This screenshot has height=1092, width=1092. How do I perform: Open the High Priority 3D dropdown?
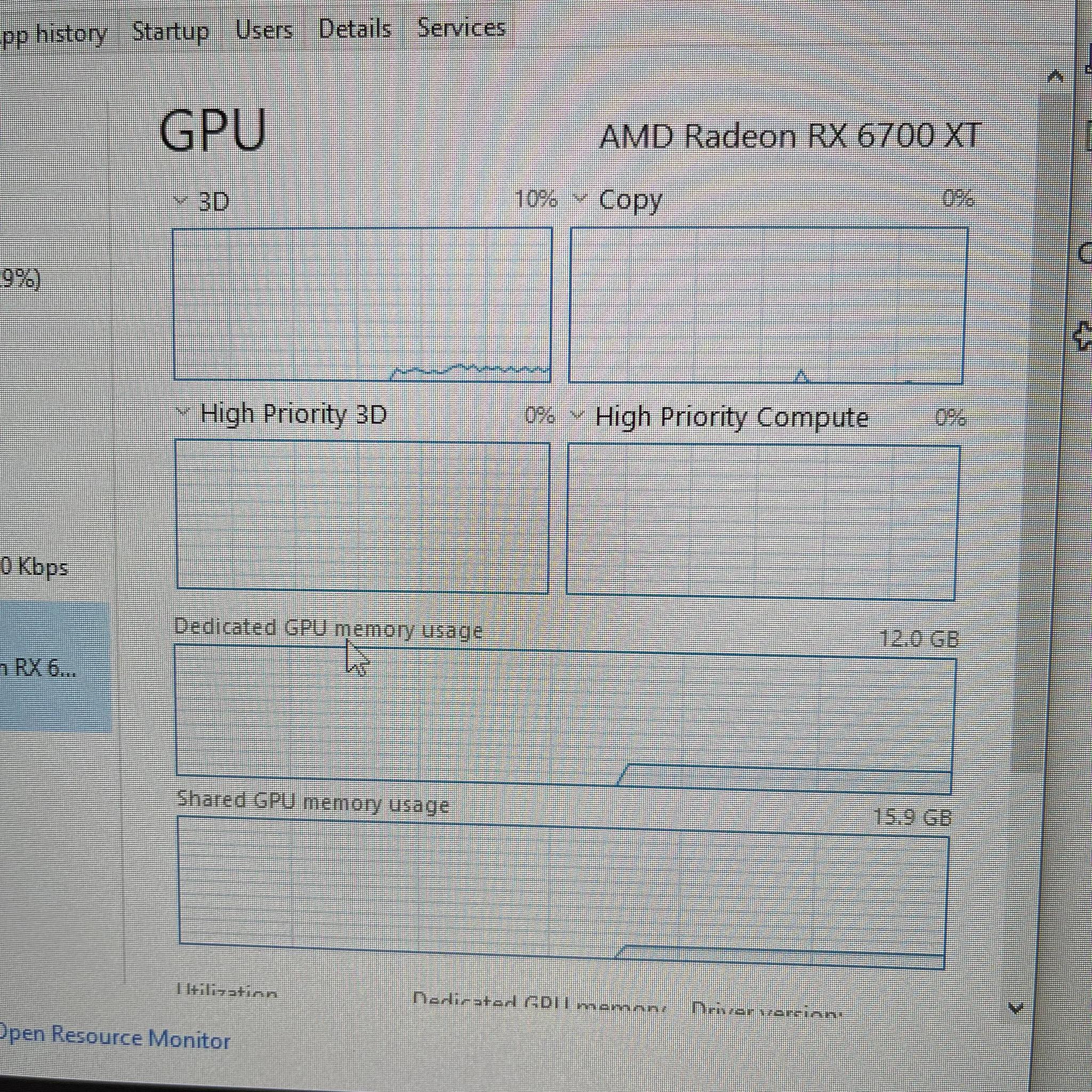[183, 412]
